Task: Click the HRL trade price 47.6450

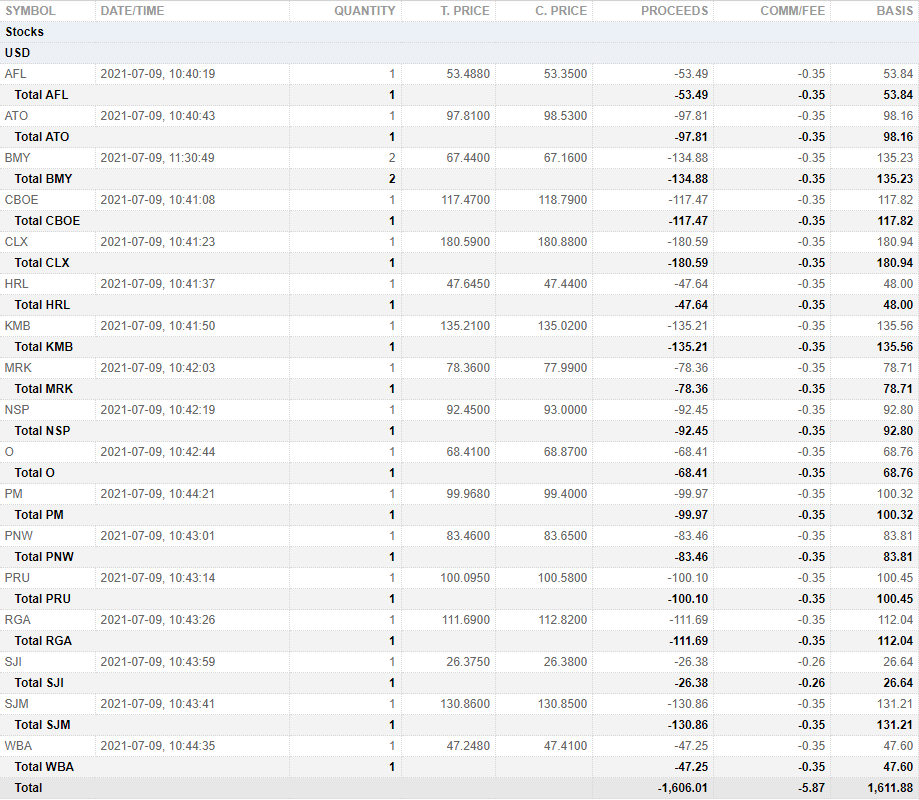Action: point(468,284)
